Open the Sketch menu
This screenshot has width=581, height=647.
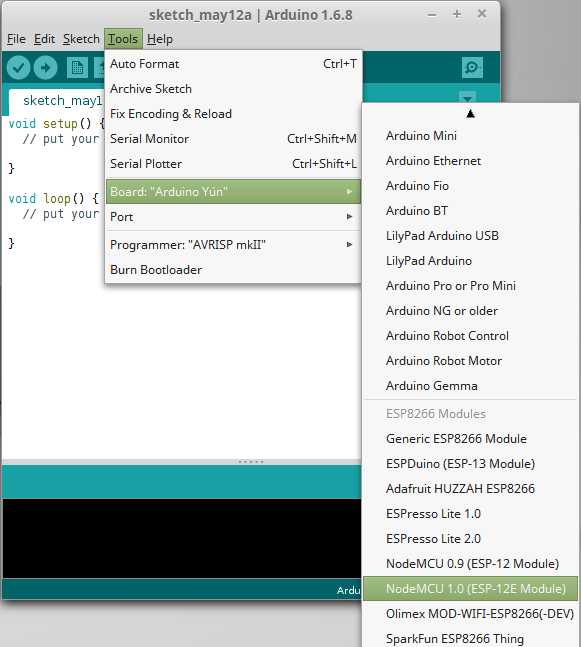(81, 39)
